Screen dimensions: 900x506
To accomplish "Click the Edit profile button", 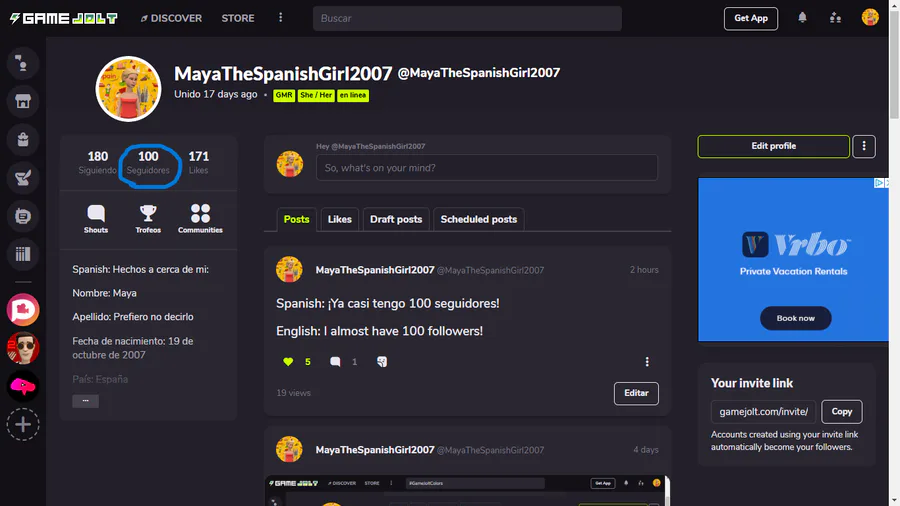I will click(774, 146).
